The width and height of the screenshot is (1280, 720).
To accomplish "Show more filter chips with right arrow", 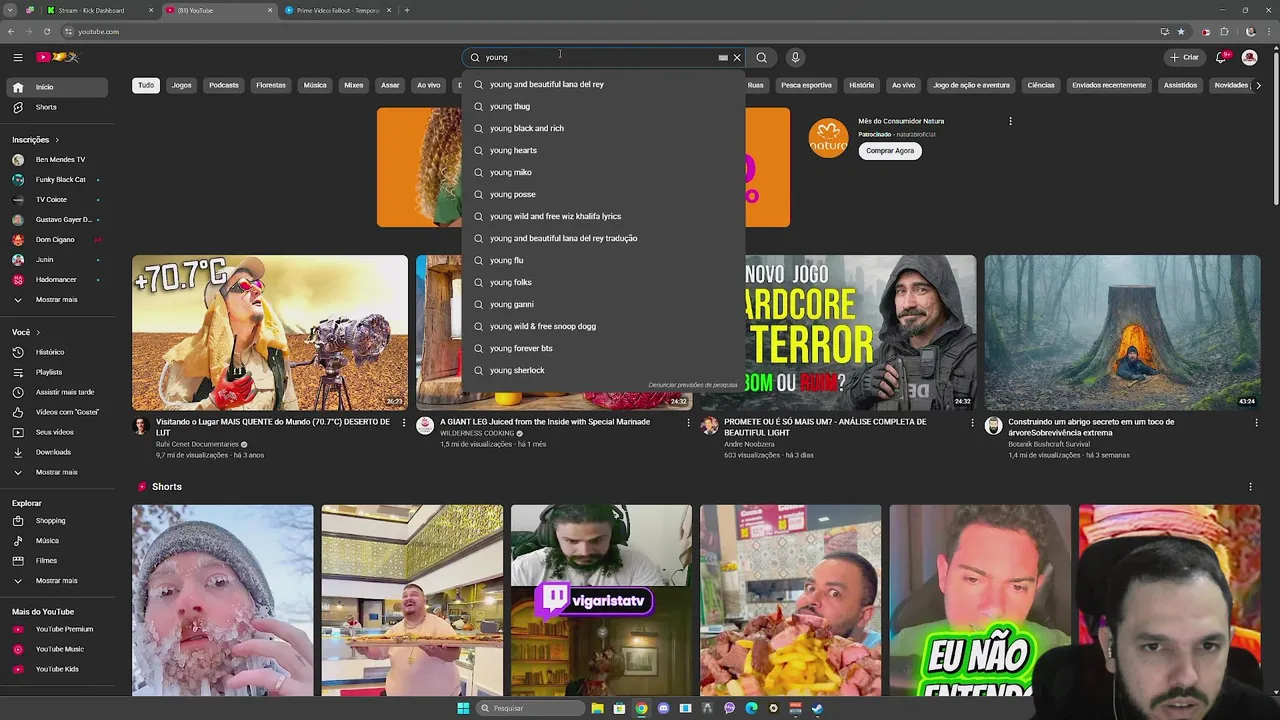I will 1258,85.
